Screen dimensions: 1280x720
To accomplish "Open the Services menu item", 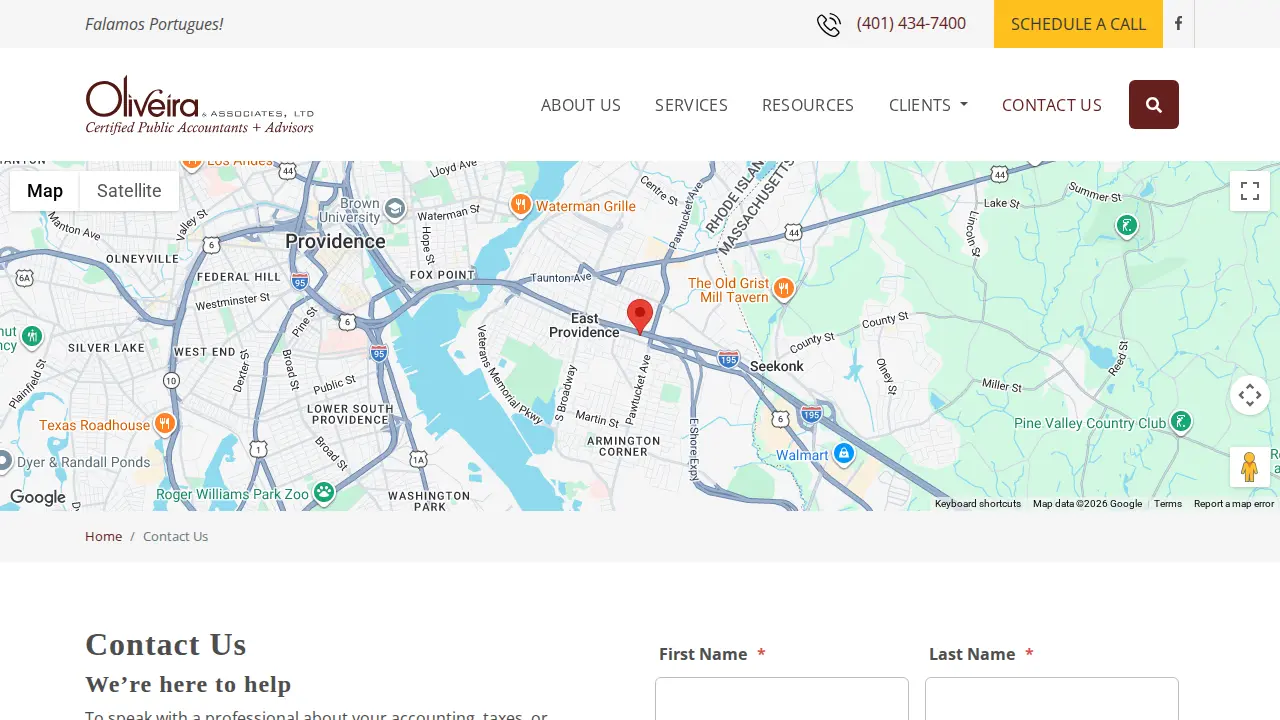I will click(x=691, y=105).
